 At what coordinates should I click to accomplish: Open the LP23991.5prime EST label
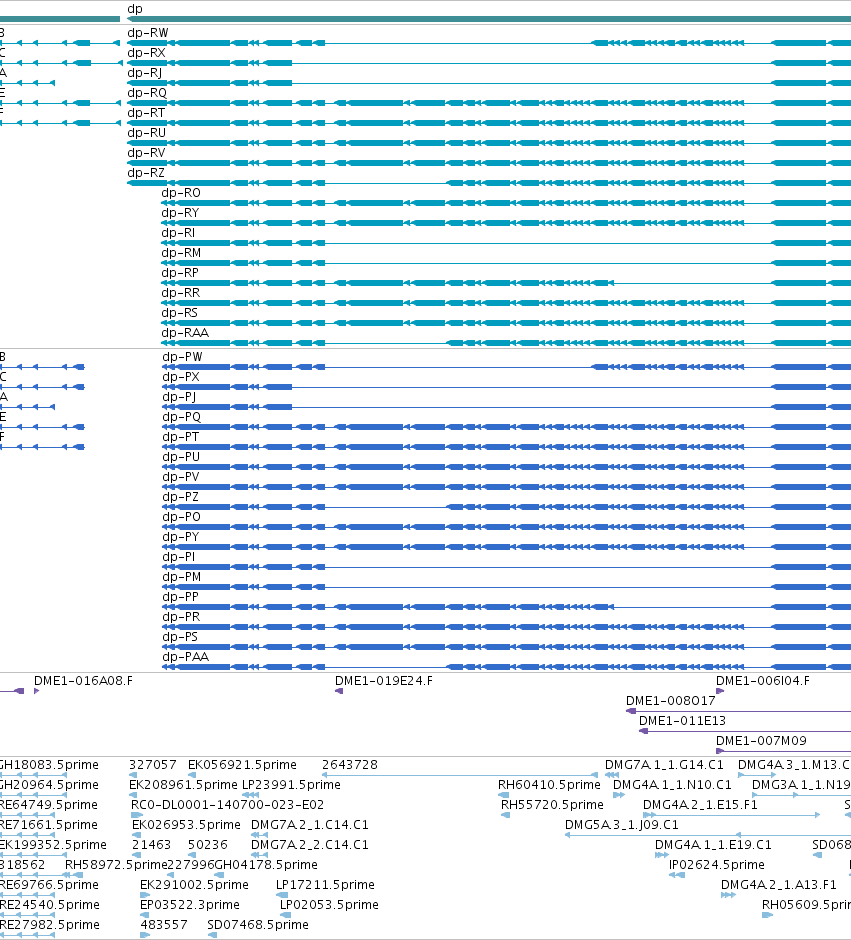coord(291,785)
